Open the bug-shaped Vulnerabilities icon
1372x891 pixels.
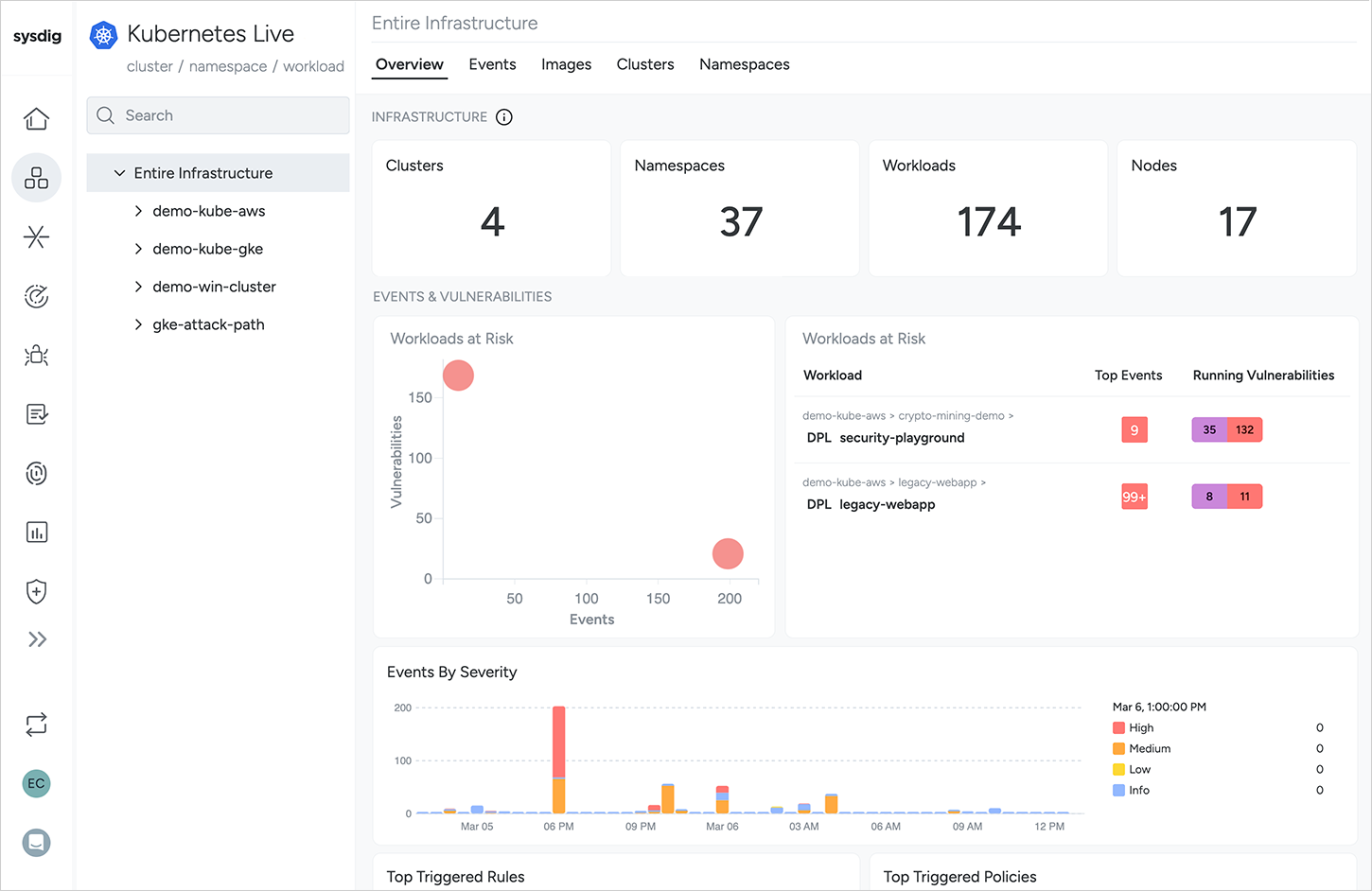(x=36, y=356)
